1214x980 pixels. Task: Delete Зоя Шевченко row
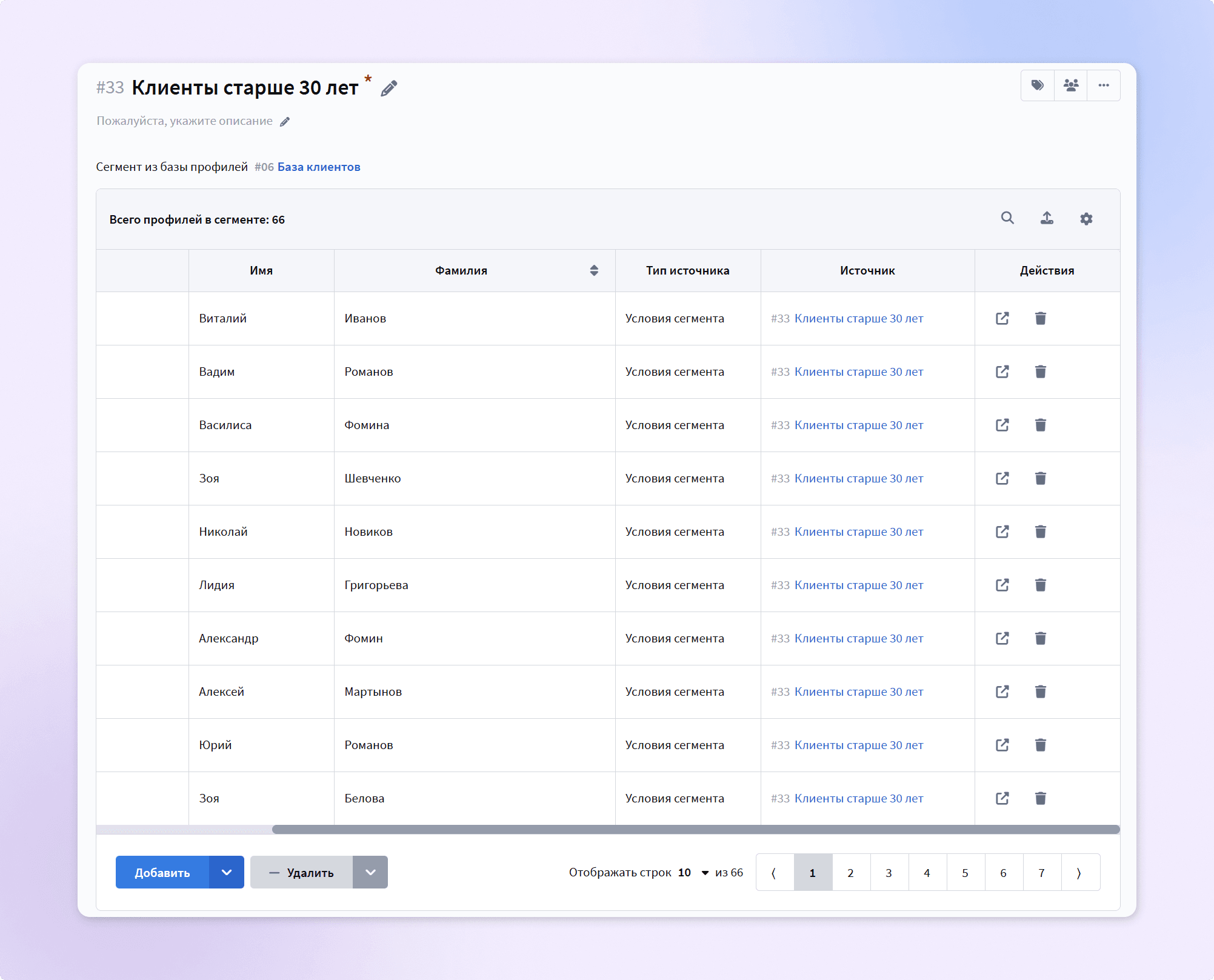[x=1041, y=478]
